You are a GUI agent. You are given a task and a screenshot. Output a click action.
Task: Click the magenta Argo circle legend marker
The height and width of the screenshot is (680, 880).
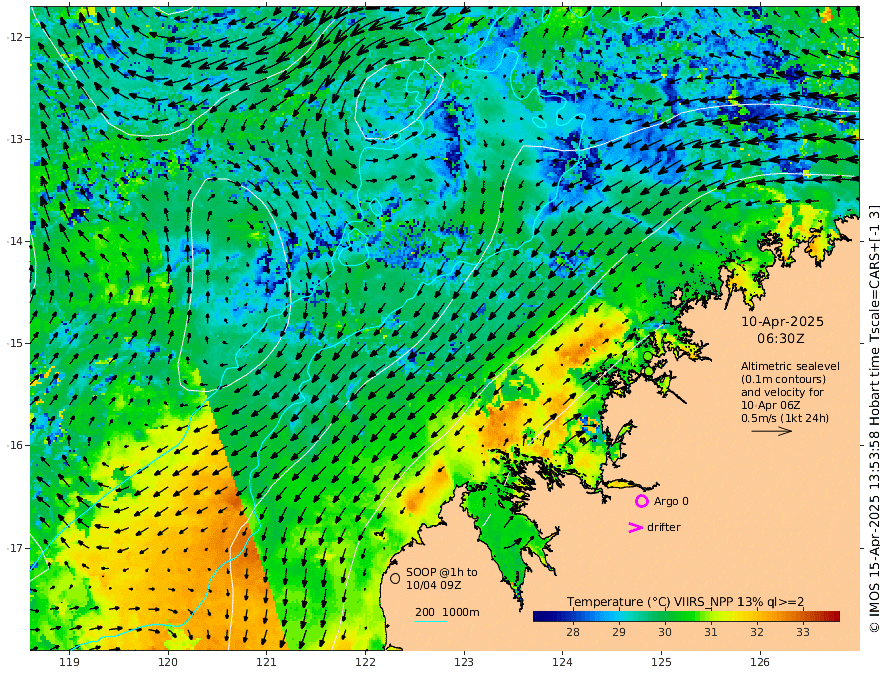(641, 501)
